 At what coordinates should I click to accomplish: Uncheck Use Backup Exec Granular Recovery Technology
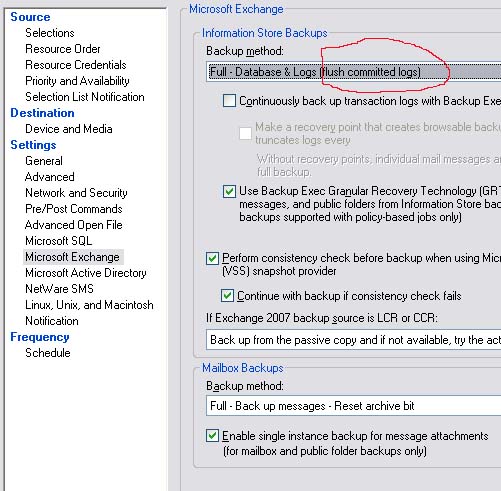[229, 191]
